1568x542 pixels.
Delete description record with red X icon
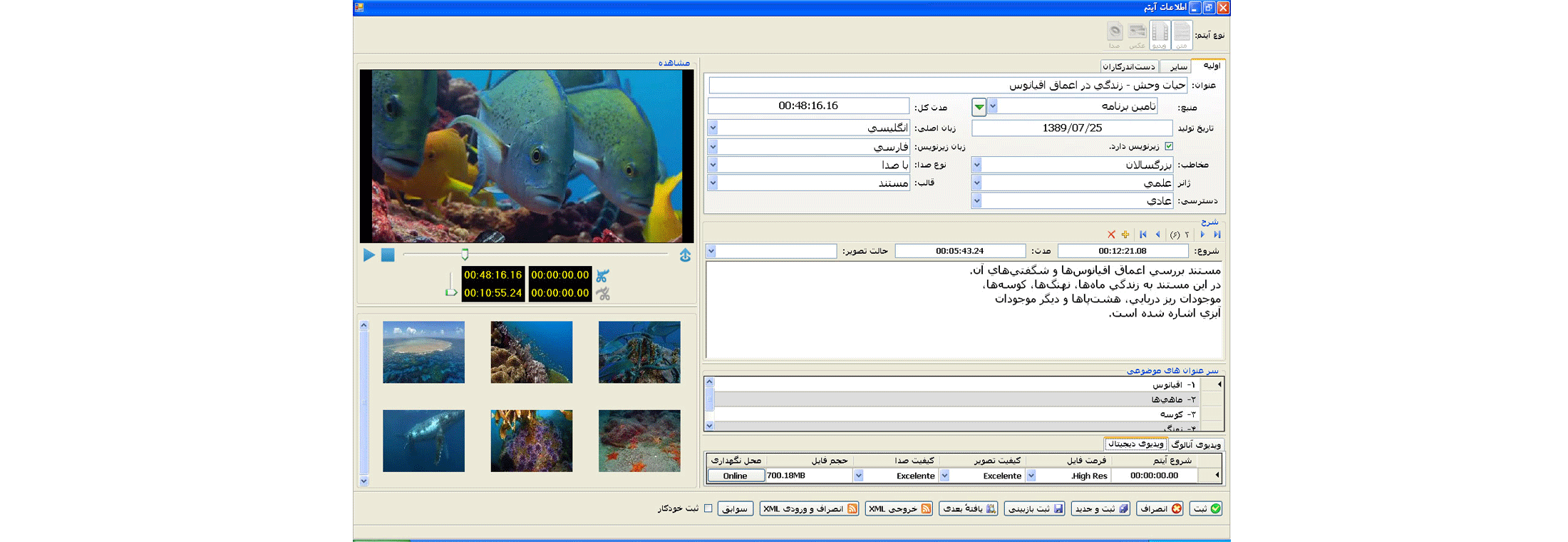point(1111,235)
